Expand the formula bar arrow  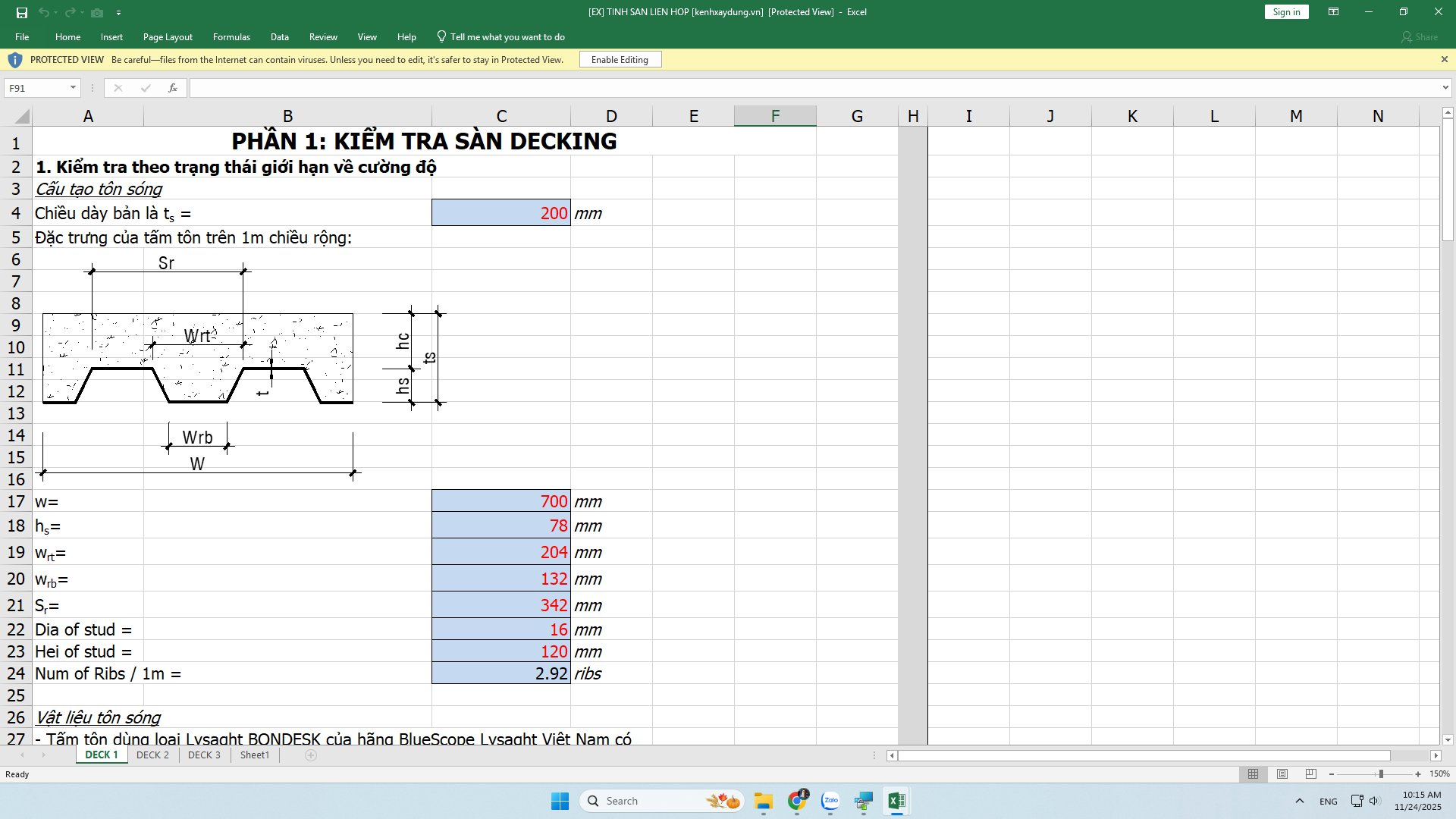1445,88
